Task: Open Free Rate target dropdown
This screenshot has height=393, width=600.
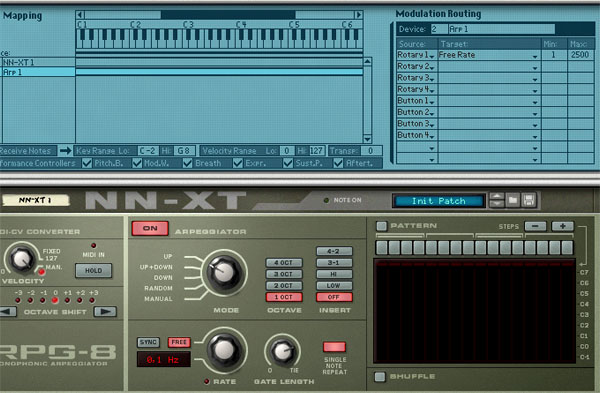Action: (535, 56)
